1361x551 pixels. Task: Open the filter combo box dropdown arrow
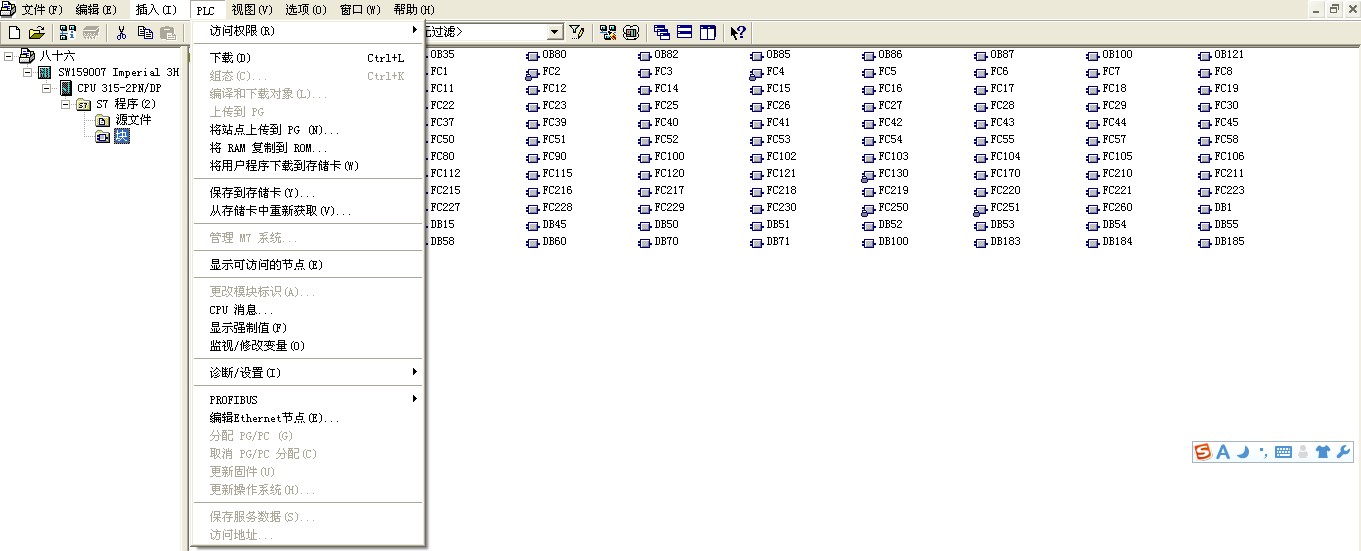(x=555, y=32)
